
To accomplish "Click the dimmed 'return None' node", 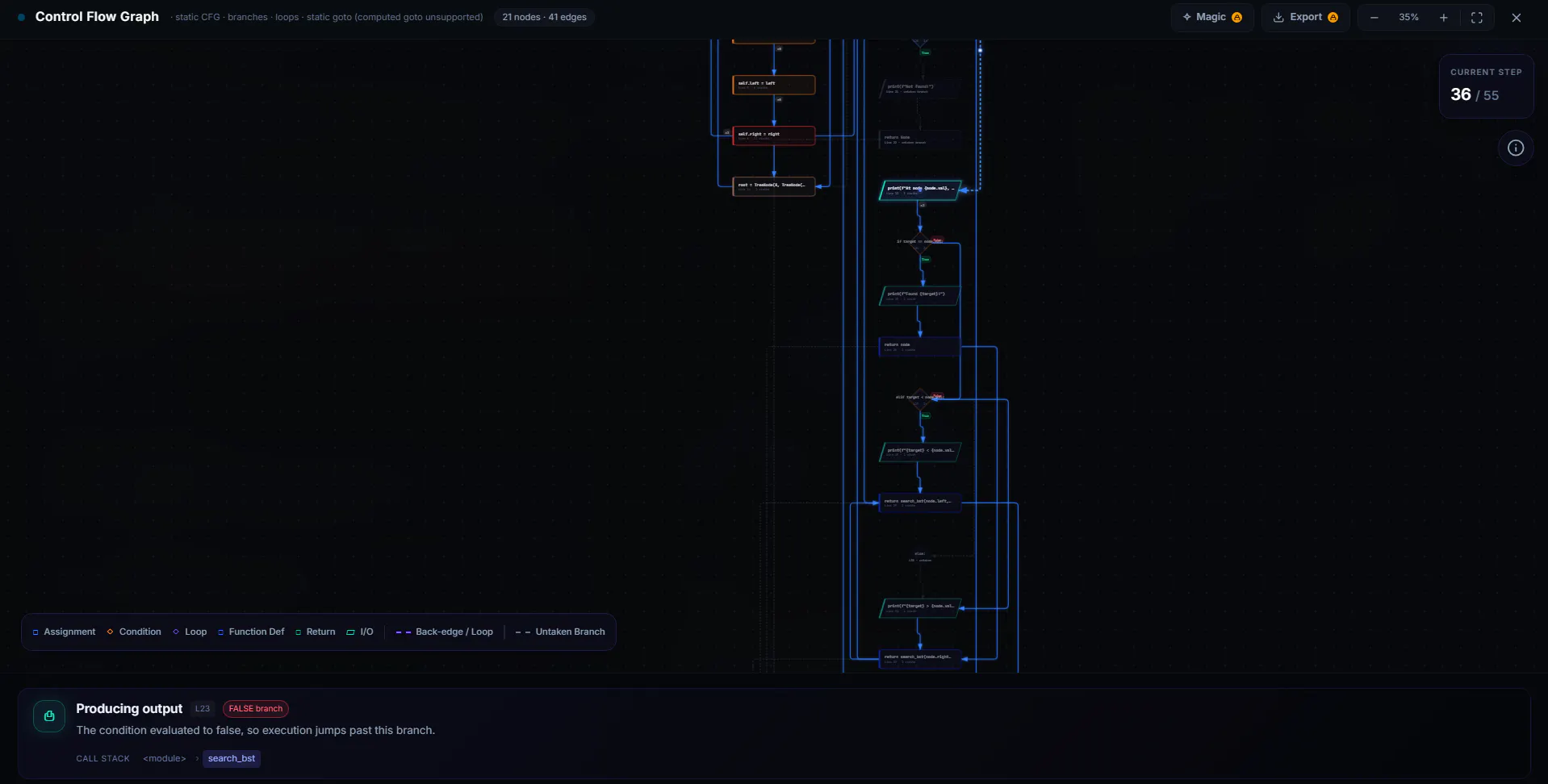I will [919, 140].
